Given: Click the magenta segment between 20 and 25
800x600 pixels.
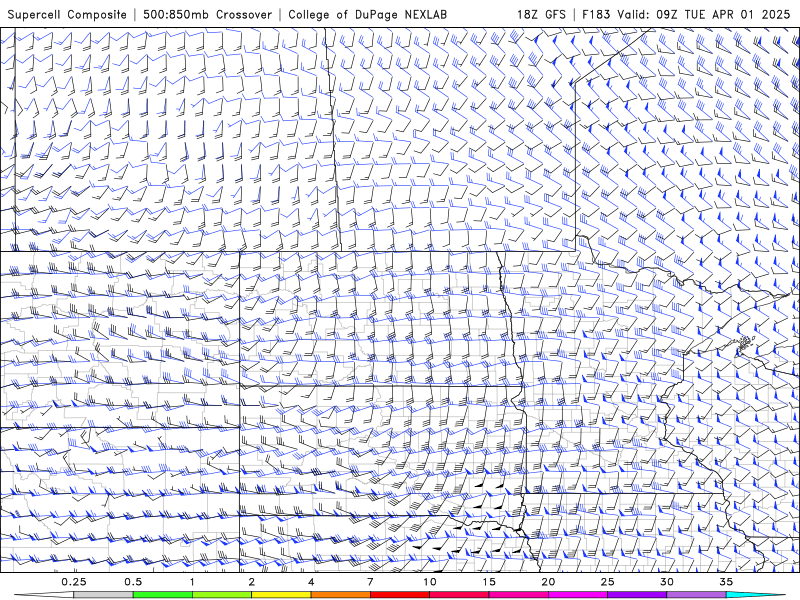Looking at the screenshot, I should (578, 595).
